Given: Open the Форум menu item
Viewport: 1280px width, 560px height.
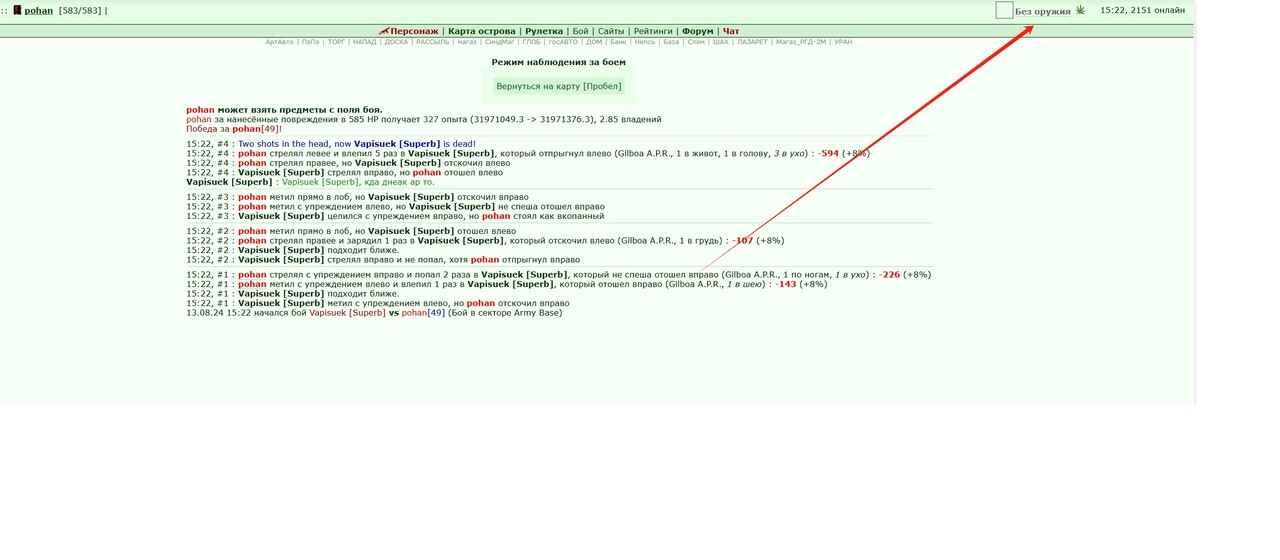Looking at the screenshot, I should [x=698, y=31].
